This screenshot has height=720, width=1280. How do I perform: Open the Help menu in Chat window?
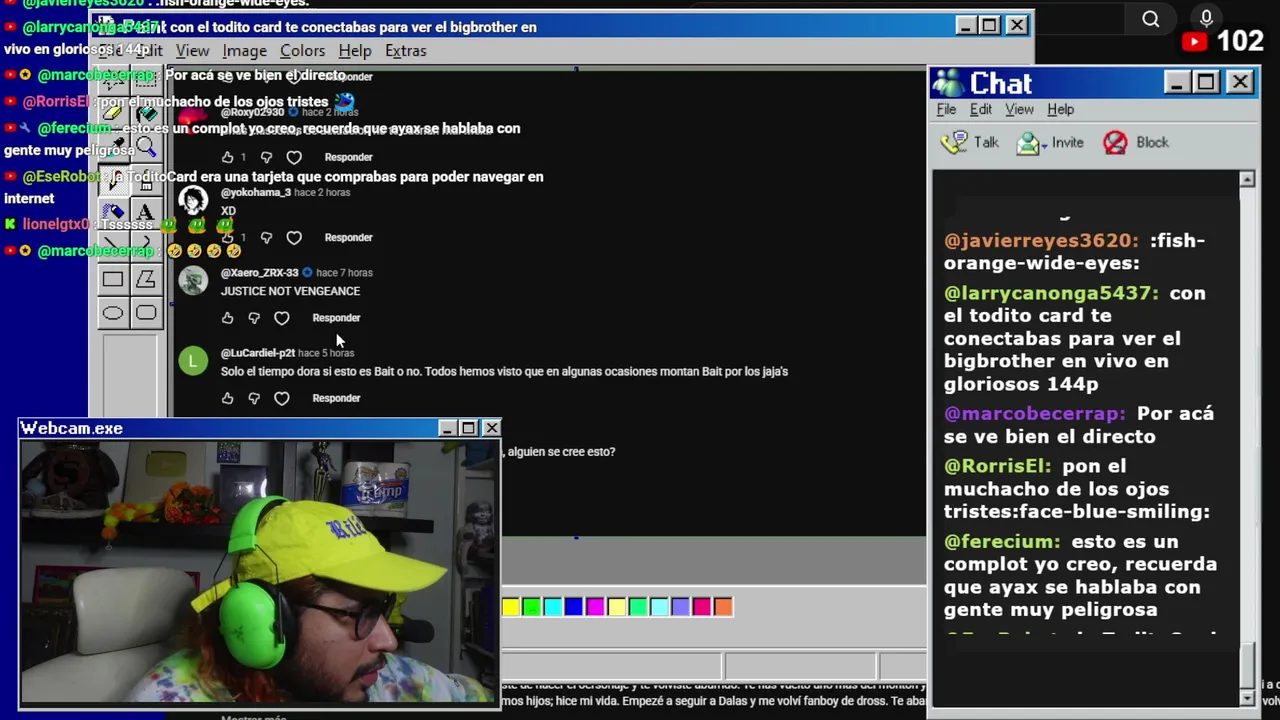1060,109
